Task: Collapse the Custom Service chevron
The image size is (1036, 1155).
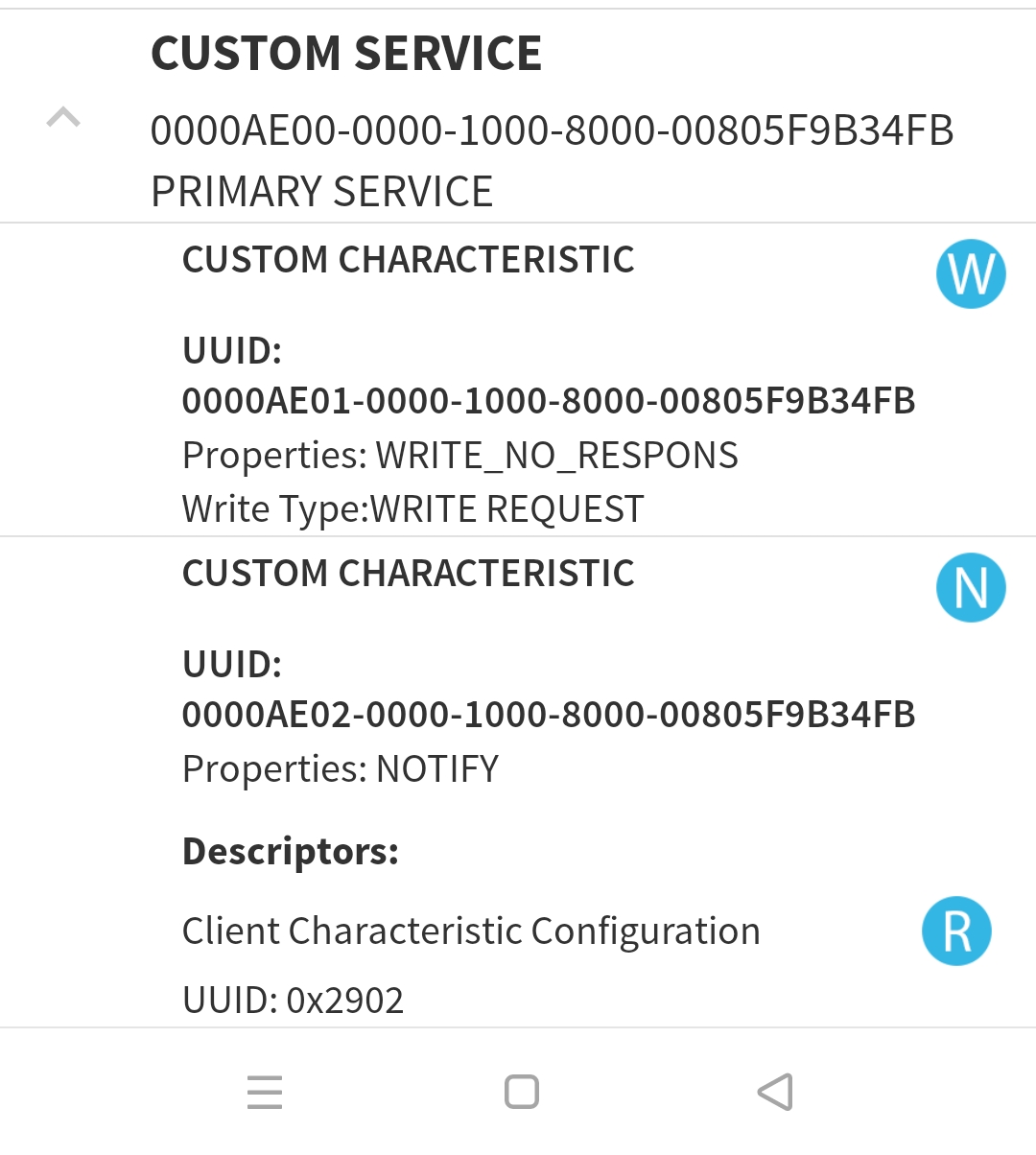Action: 63,117
